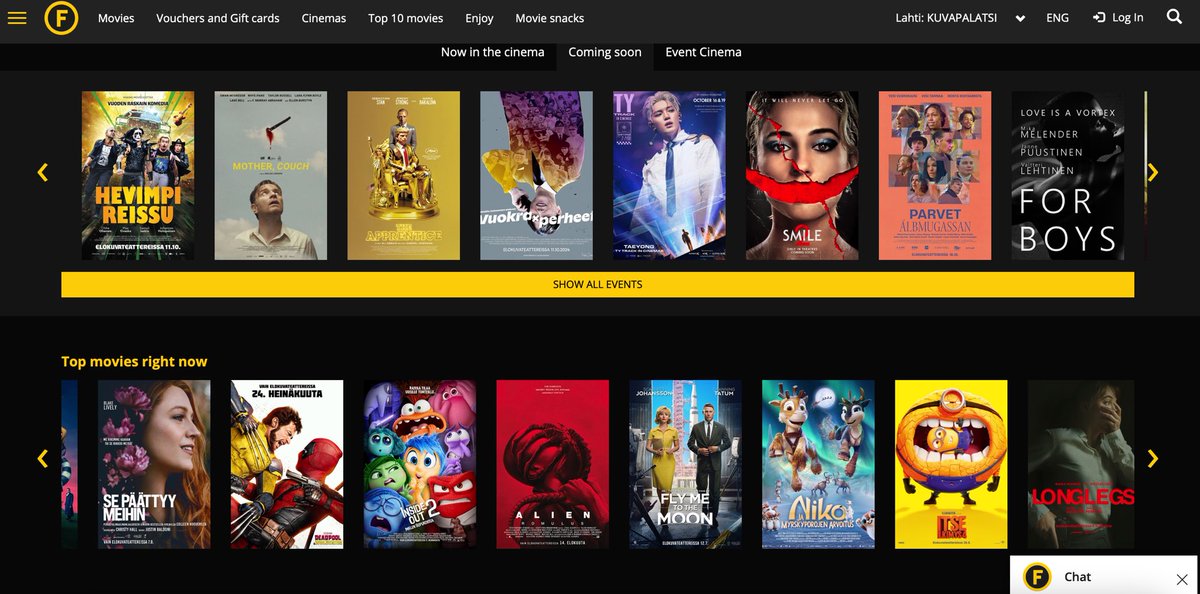Open the Vuokraperhe upside-down poster
The height and width of the screenshot is (594, 1200).
[x=536, y=176]
